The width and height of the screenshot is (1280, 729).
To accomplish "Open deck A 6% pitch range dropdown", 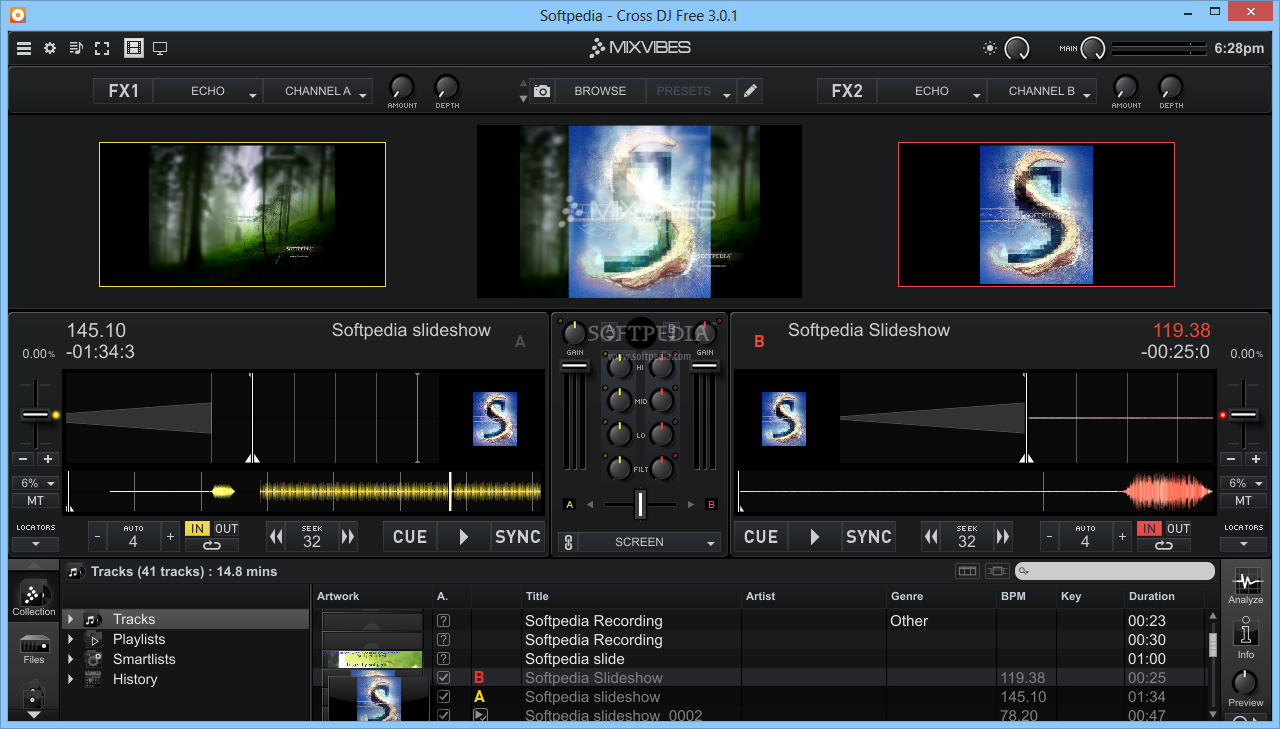I will pyautogui.click(x=35, y=483).
